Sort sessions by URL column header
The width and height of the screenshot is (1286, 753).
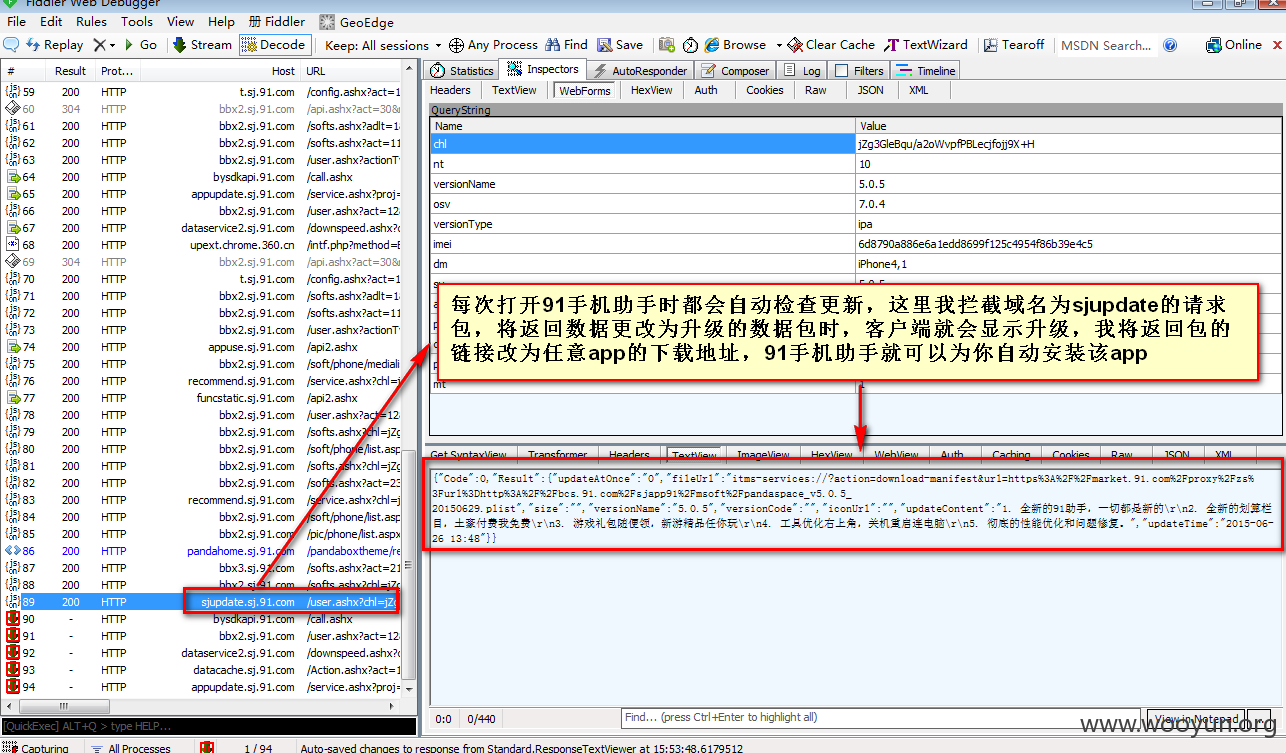tap(351, 71)
